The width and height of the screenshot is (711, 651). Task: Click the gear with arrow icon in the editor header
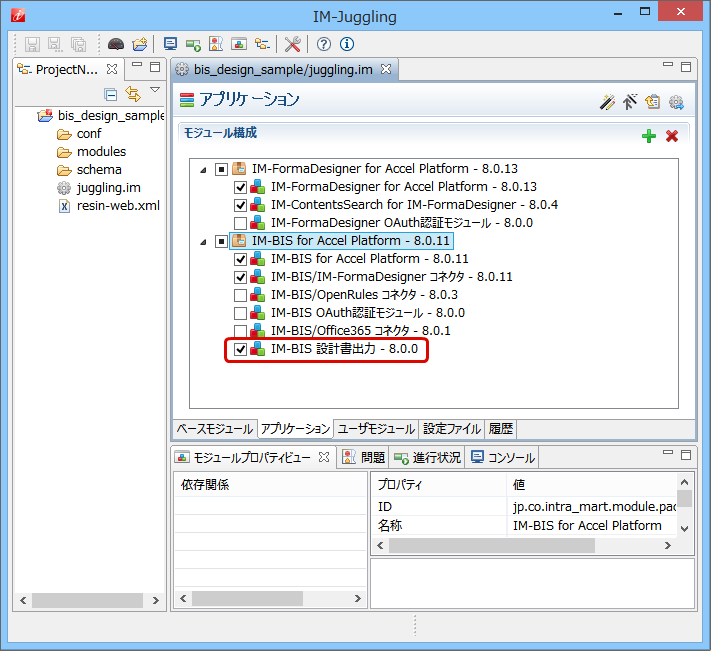coord(676,102)
